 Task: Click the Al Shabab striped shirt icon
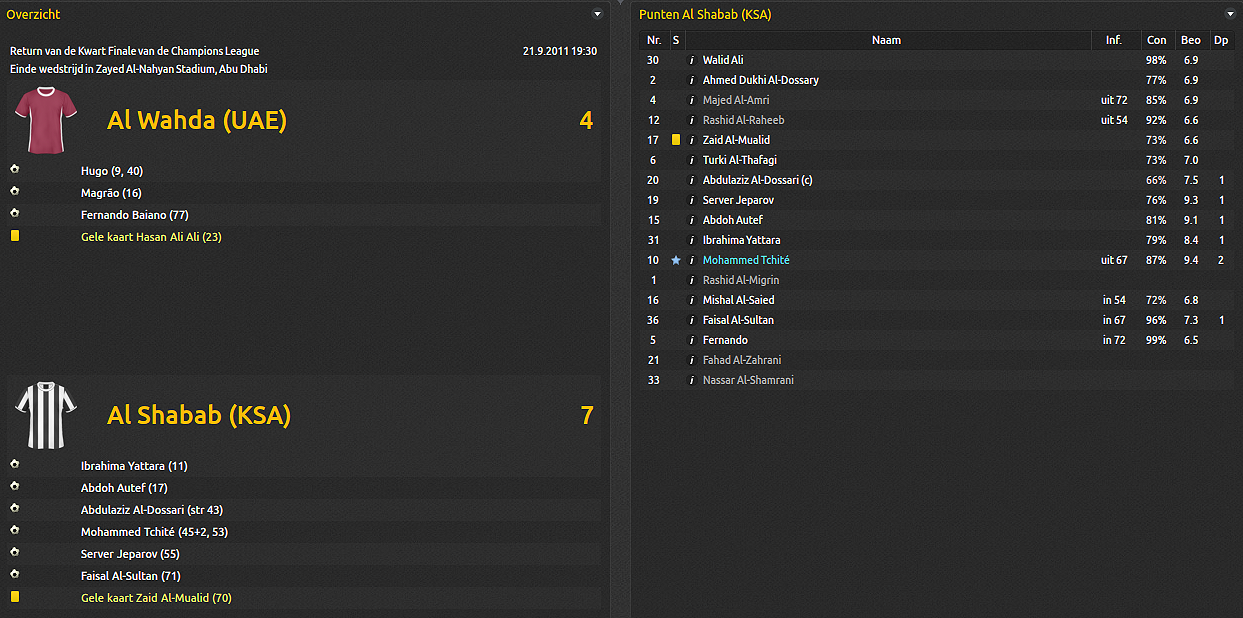45,415
